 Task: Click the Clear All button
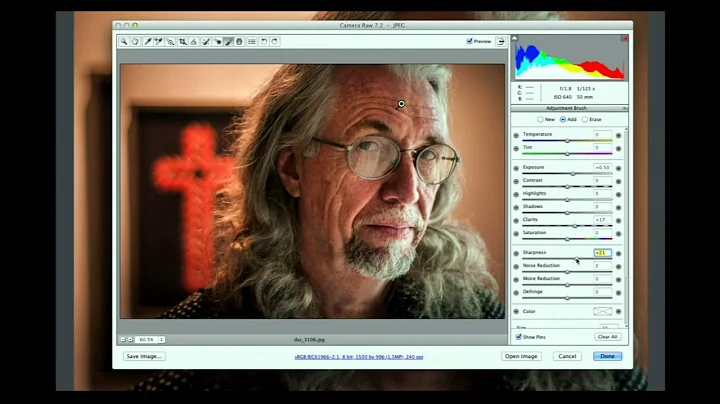(x=607, y=337)
